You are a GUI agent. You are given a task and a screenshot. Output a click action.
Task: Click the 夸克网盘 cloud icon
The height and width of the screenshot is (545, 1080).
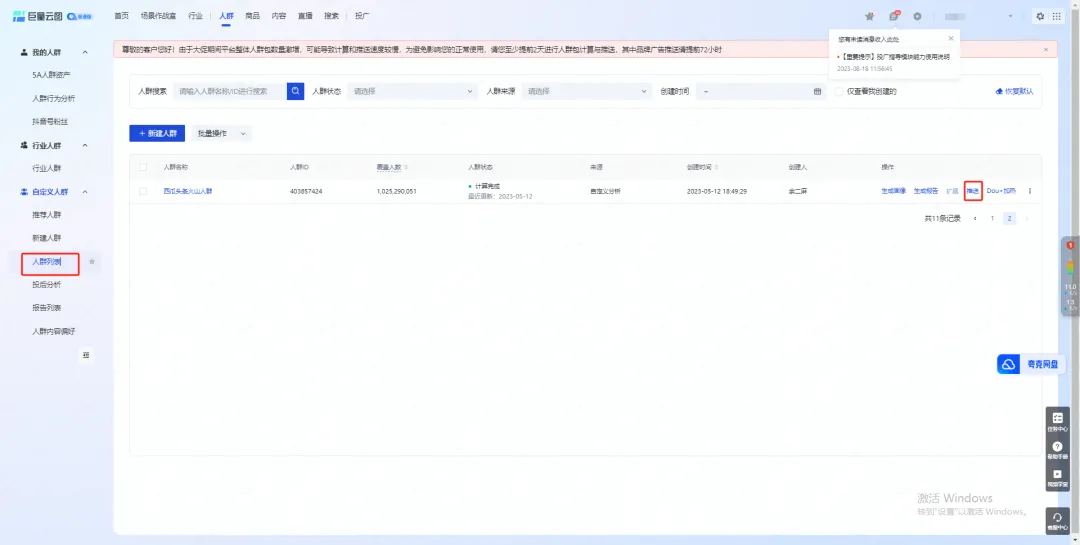[1008, 365]
